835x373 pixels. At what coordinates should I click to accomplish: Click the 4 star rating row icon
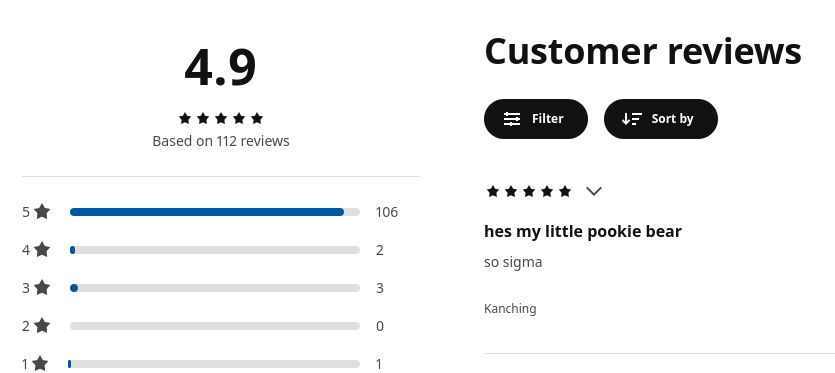pyautogui.click(x=42, y=249)
